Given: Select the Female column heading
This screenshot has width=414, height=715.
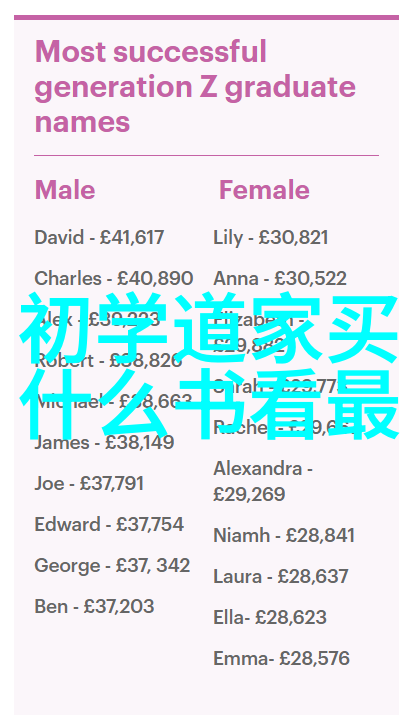Looking at the screenshot, I should (264, 190).
